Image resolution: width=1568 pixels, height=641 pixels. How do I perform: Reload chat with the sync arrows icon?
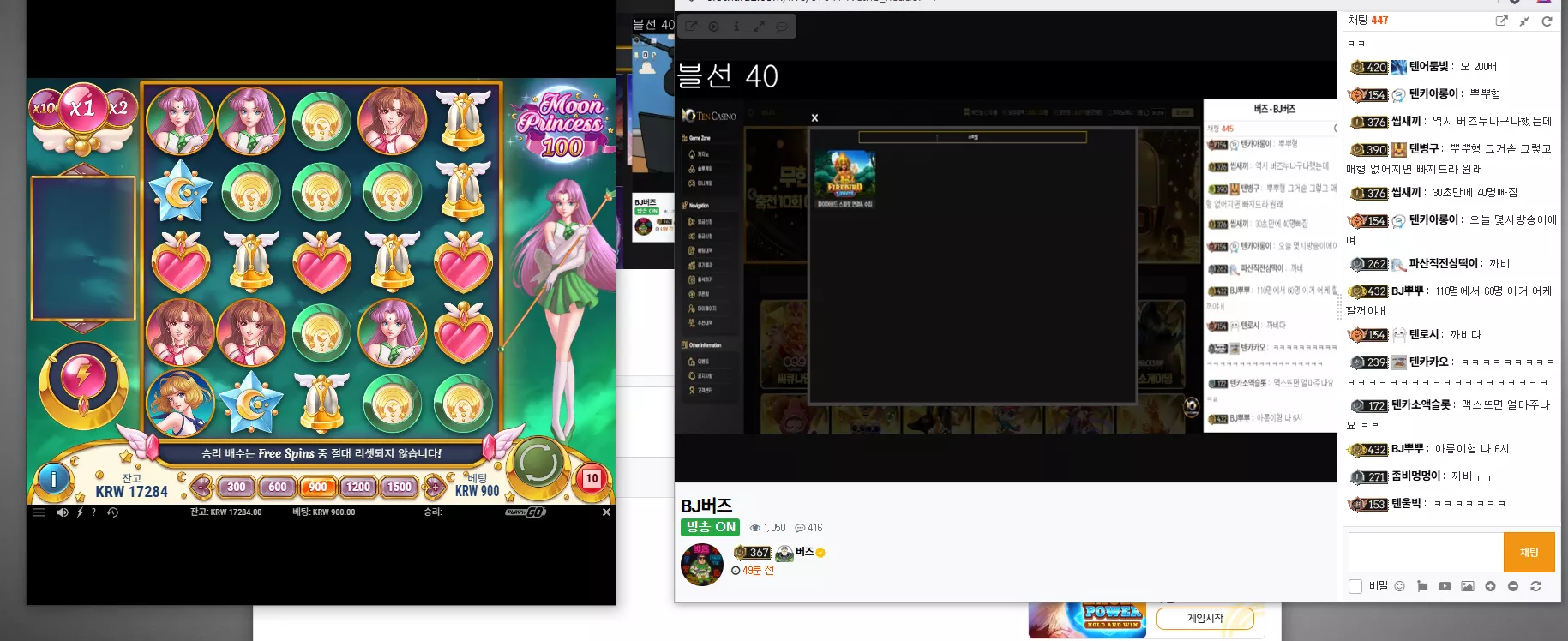click(1535, 586)
